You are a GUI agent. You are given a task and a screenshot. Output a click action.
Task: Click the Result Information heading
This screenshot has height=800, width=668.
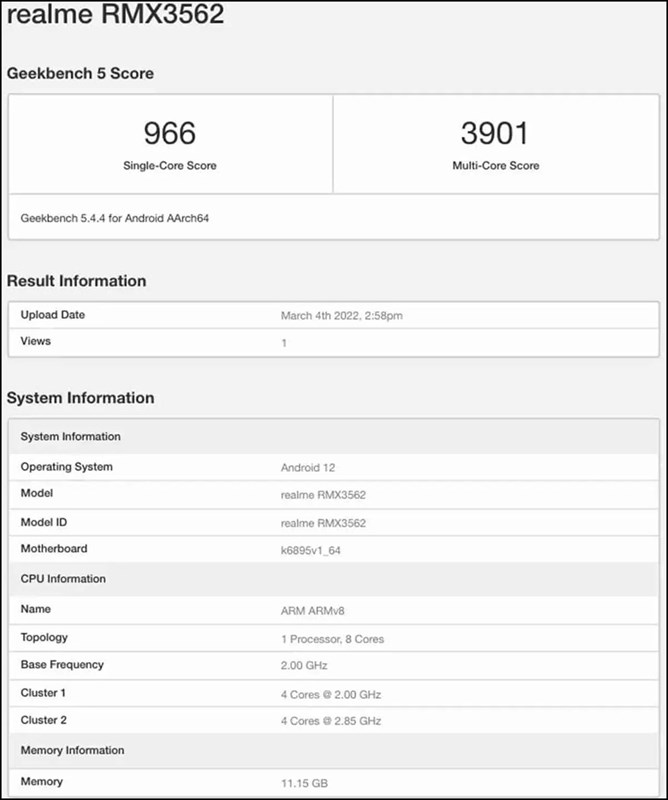[x=77, y=281]
